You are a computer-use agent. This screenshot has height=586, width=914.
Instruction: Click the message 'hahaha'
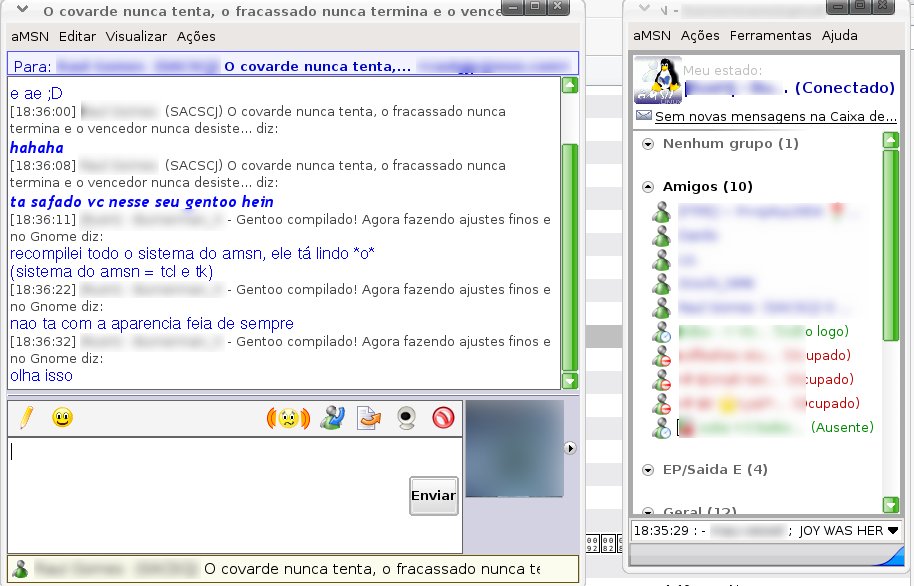37,148
